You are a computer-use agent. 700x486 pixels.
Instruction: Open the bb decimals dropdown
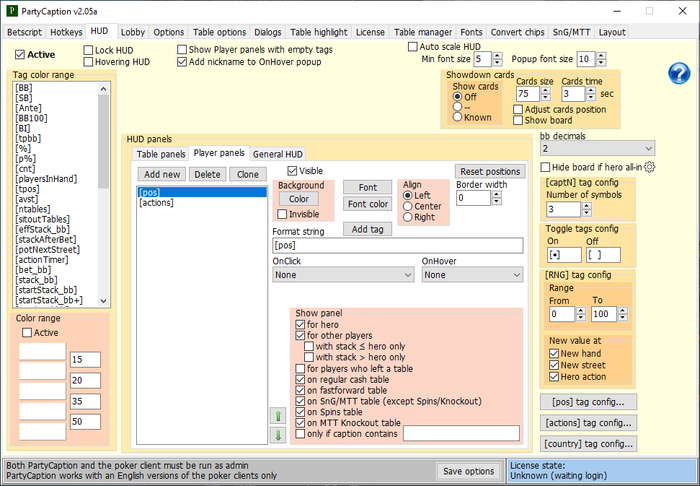click(597, 148)
